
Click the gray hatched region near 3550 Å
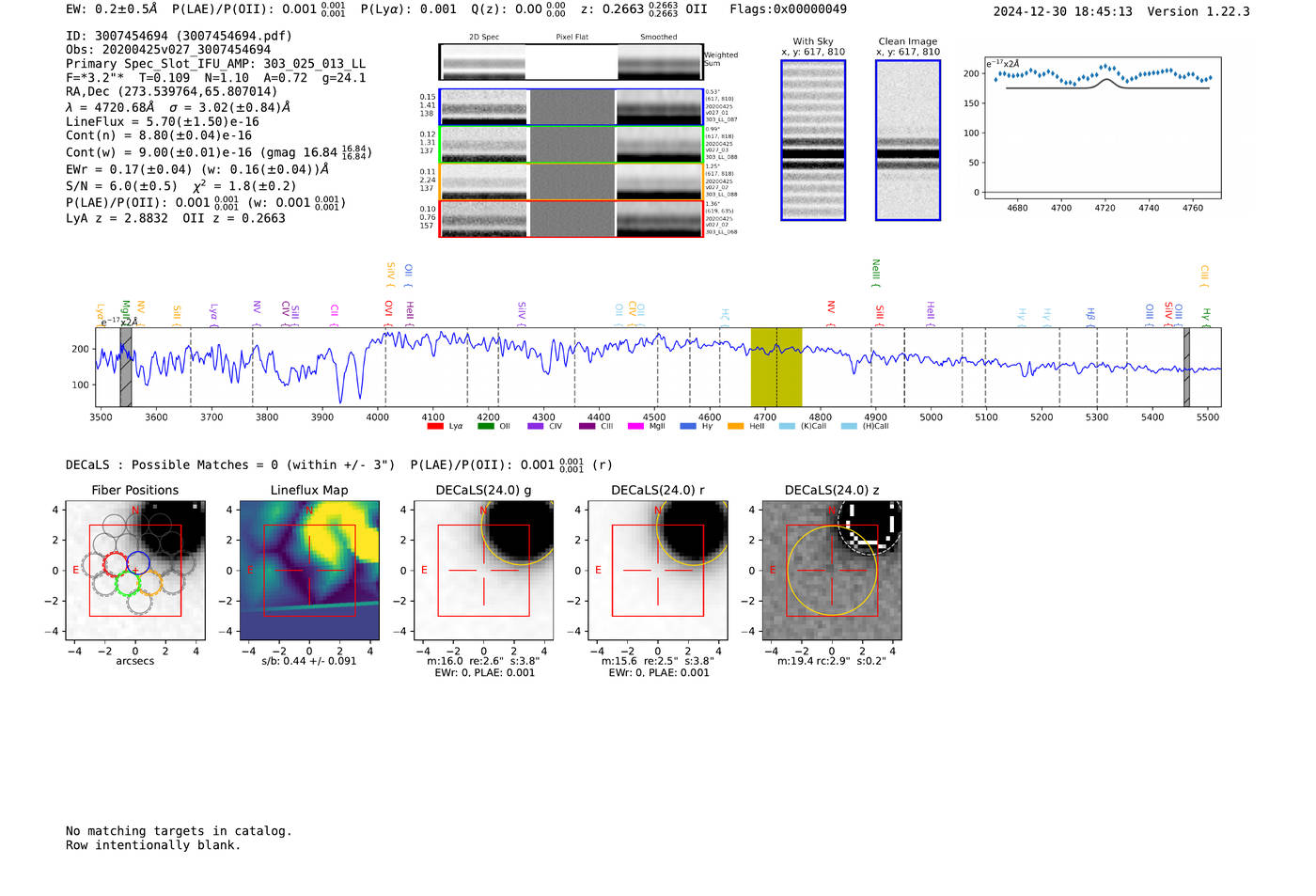pyautogui.click(x=126, y=367)
